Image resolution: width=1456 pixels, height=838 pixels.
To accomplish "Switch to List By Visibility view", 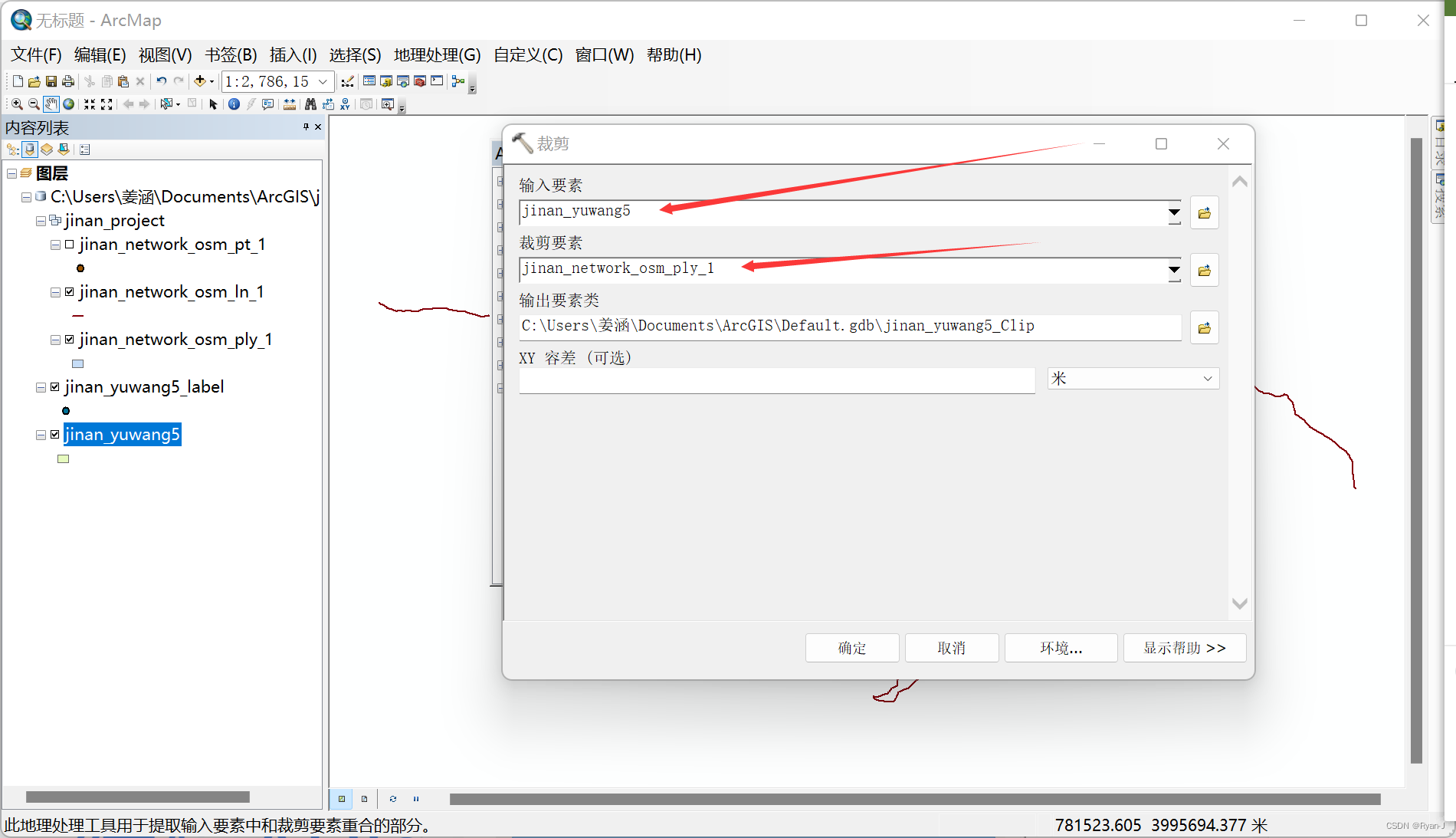I will pyautogui.click(x=47, y=150).
